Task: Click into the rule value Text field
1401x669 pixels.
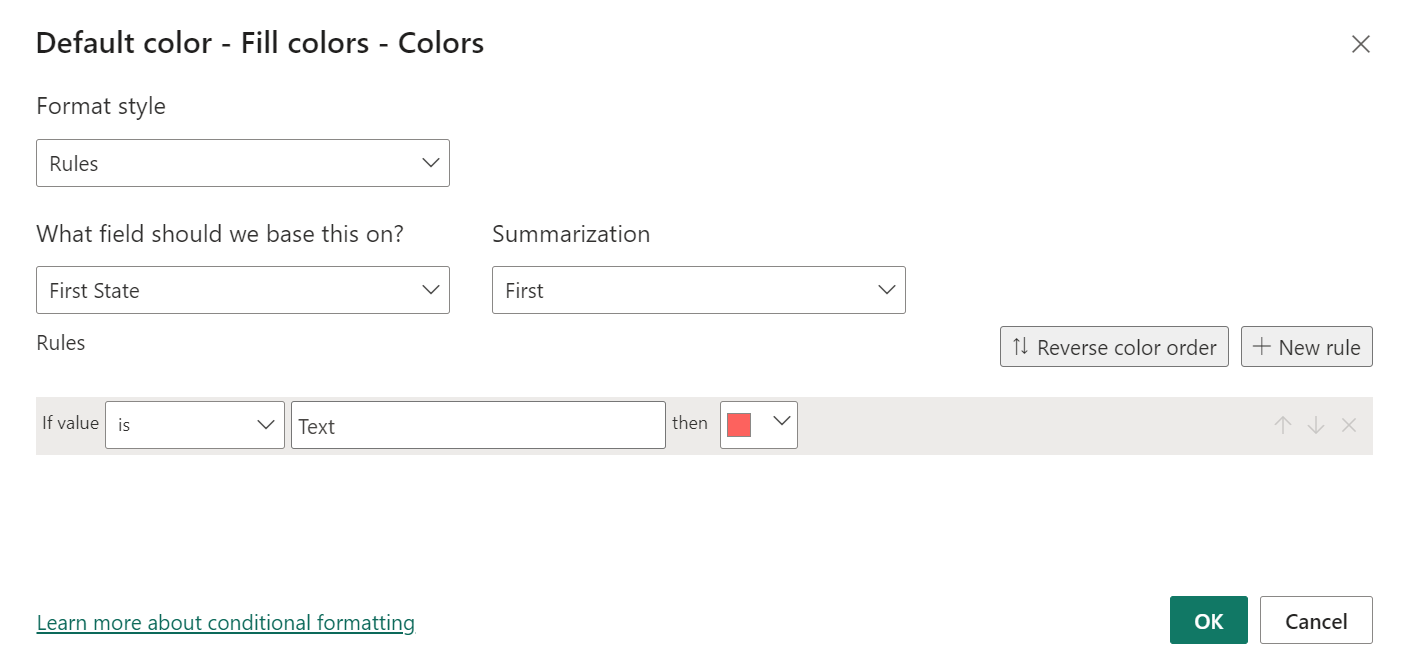Action: (x=478, y=426)
